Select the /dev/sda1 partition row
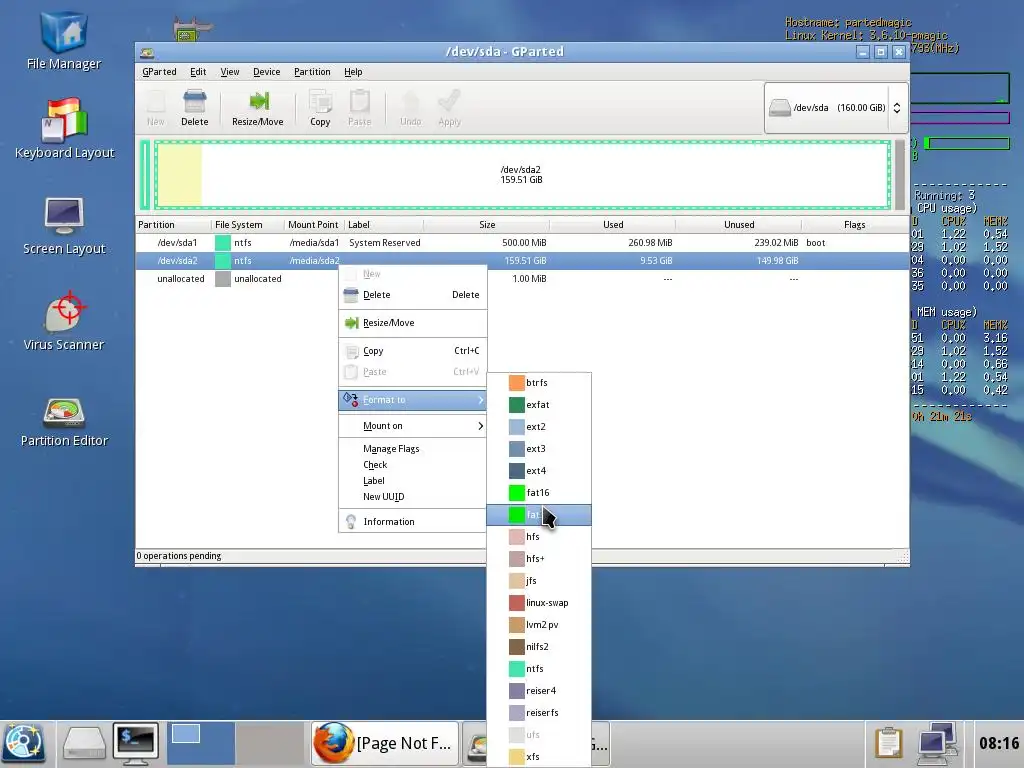 tap(522, 242)
